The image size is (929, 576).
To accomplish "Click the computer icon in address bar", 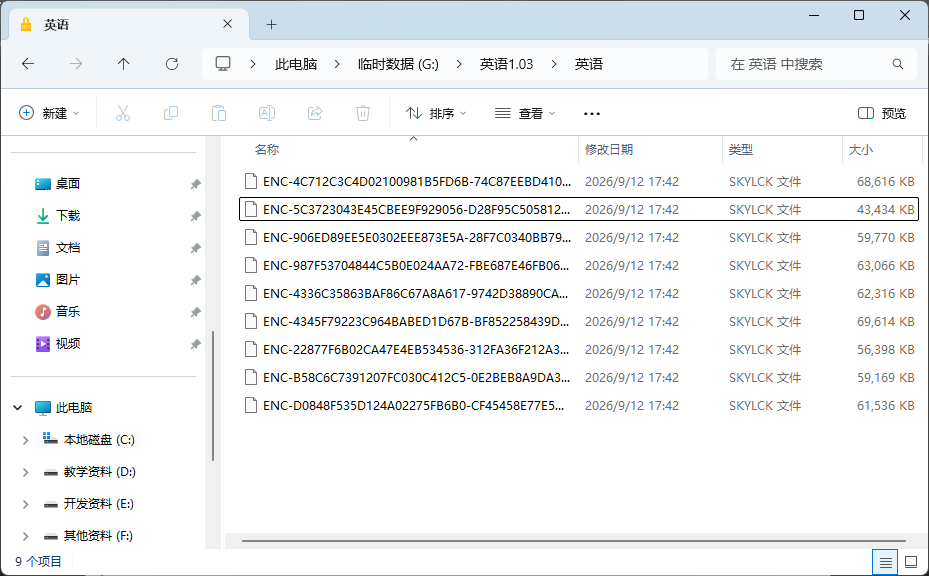I will 223,64.
